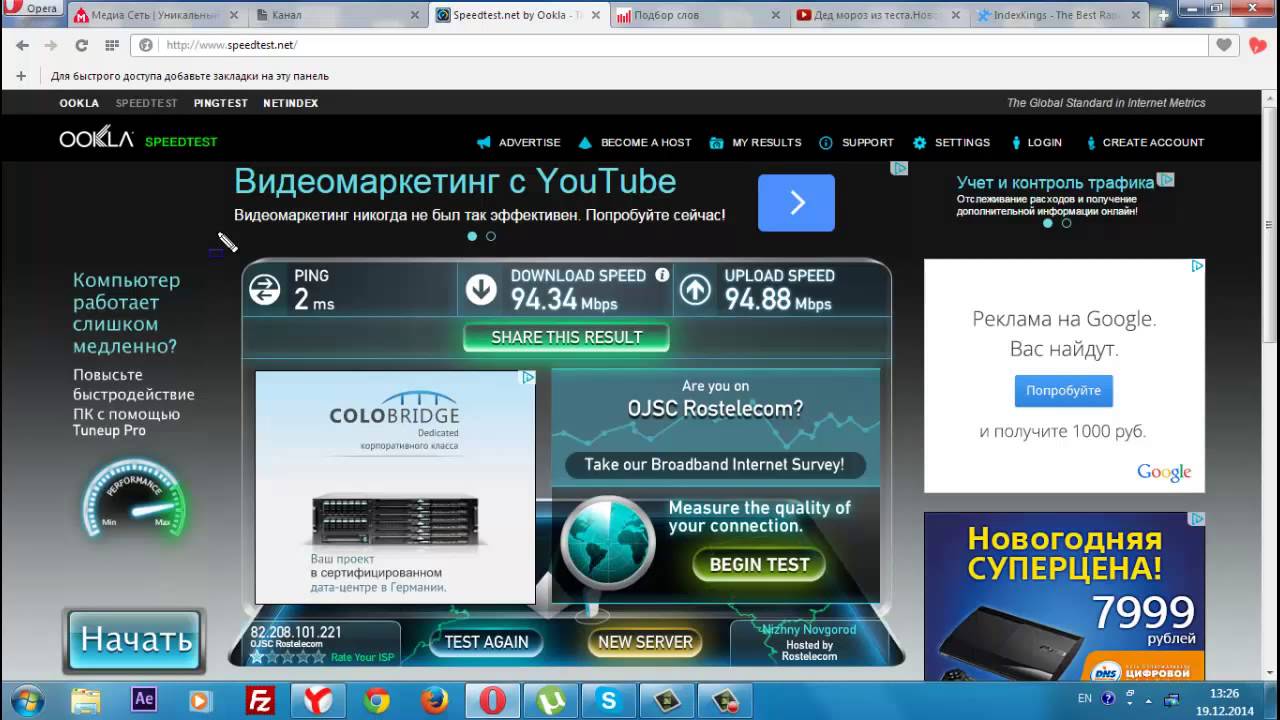Open the Opera main menu button
1280x720 pixels.
(x=33, y=9)
